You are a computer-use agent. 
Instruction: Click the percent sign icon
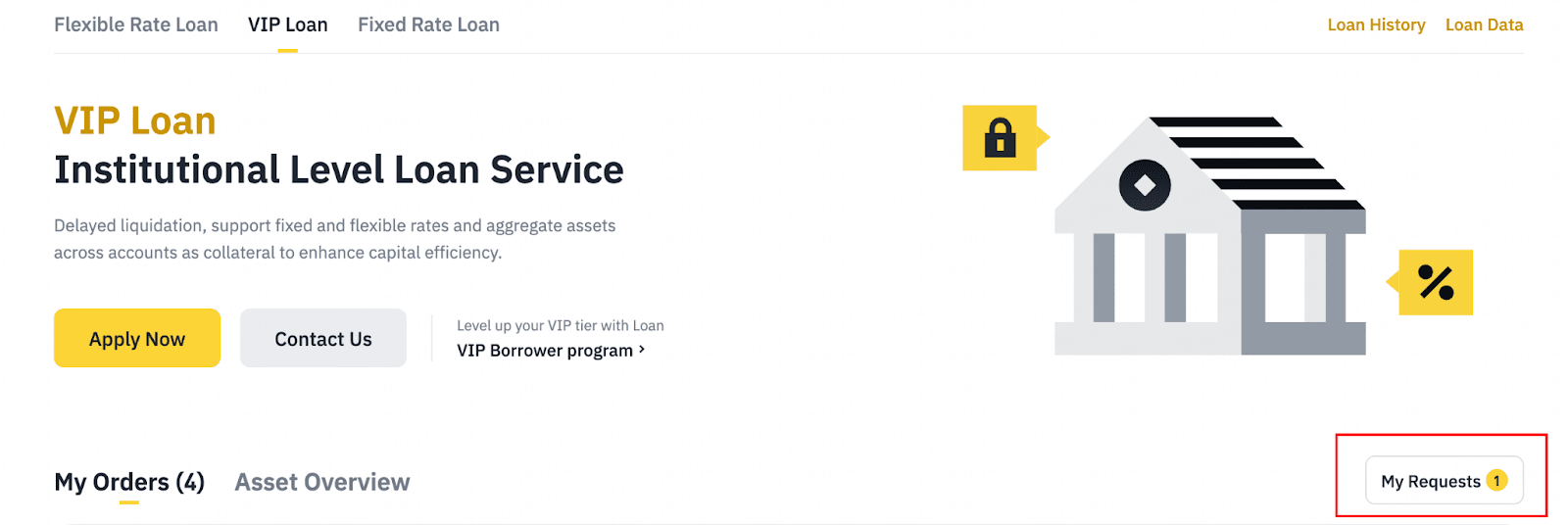click(1436, 282)
